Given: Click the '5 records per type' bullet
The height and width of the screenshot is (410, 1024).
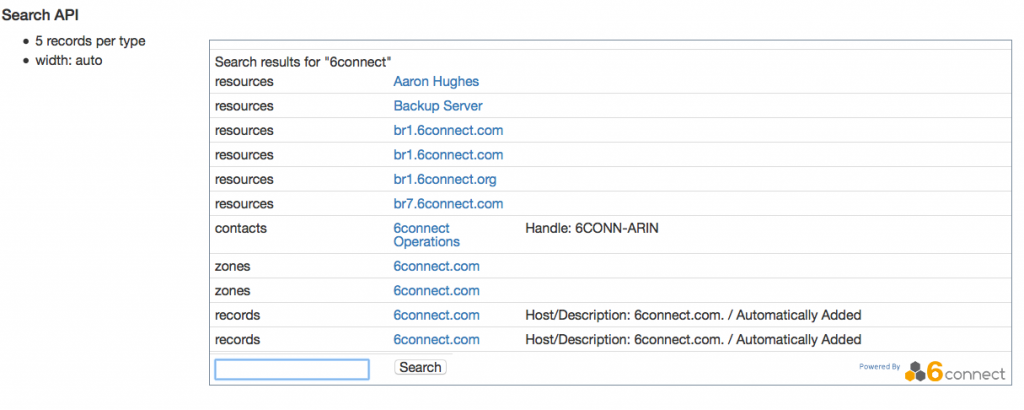Looking at the screenshot, I should (x=90, y=41).
